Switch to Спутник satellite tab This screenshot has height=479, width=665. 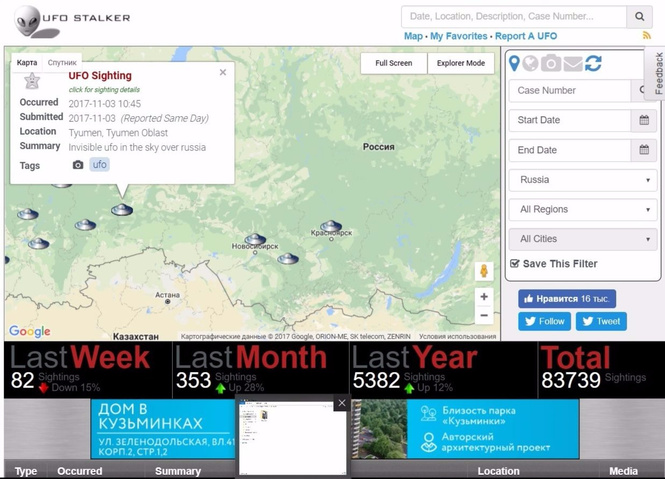[x=62, y=63]
